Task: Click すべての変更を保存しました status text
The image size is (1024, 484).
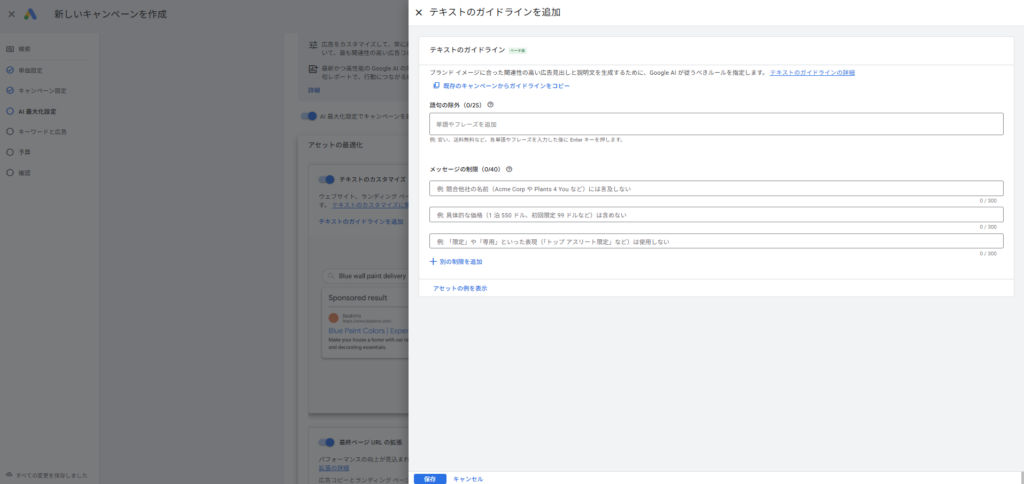Action: tap(52, 476)
